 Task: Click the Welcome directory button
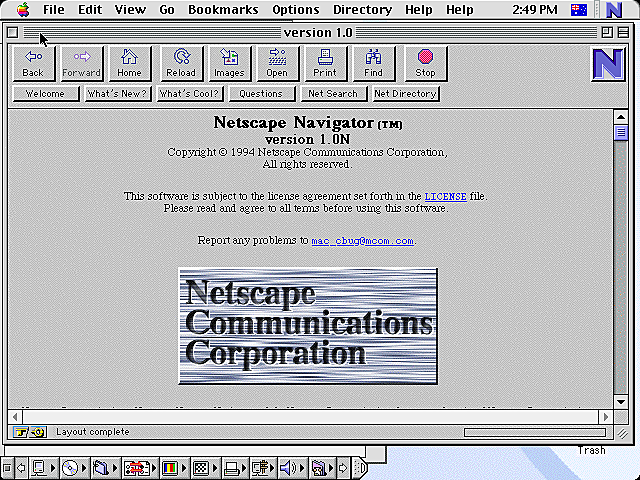[45, 93]
